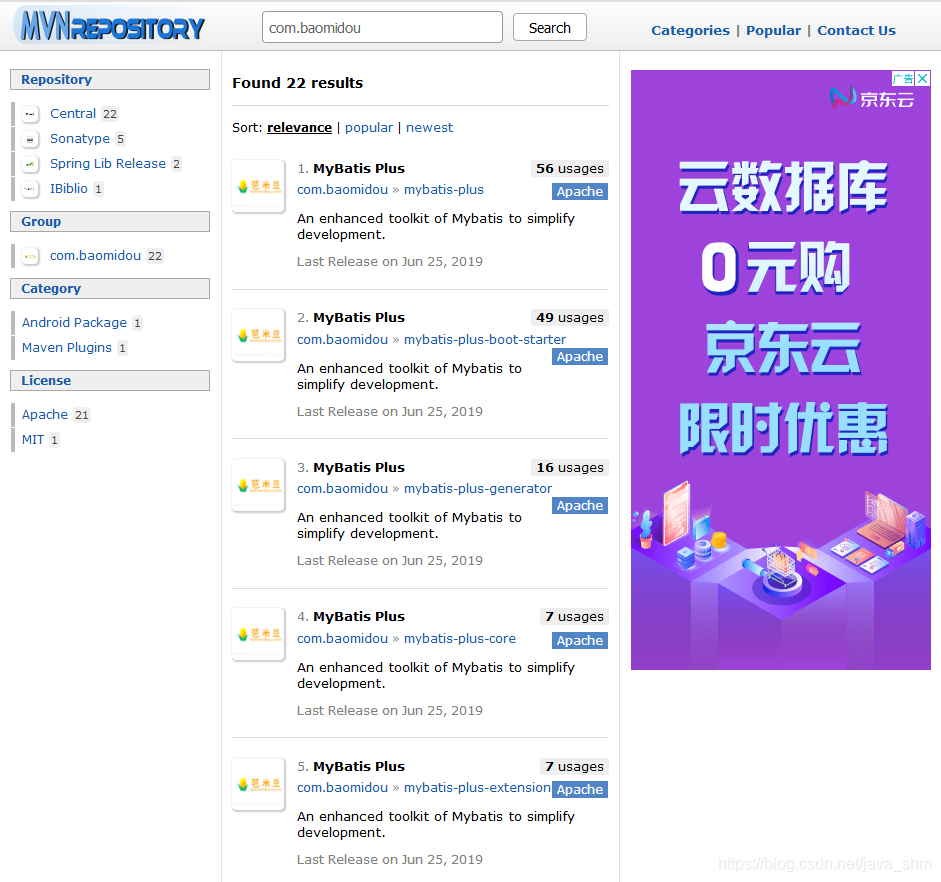Filter by Maven Plugins category

pos(67,348)
